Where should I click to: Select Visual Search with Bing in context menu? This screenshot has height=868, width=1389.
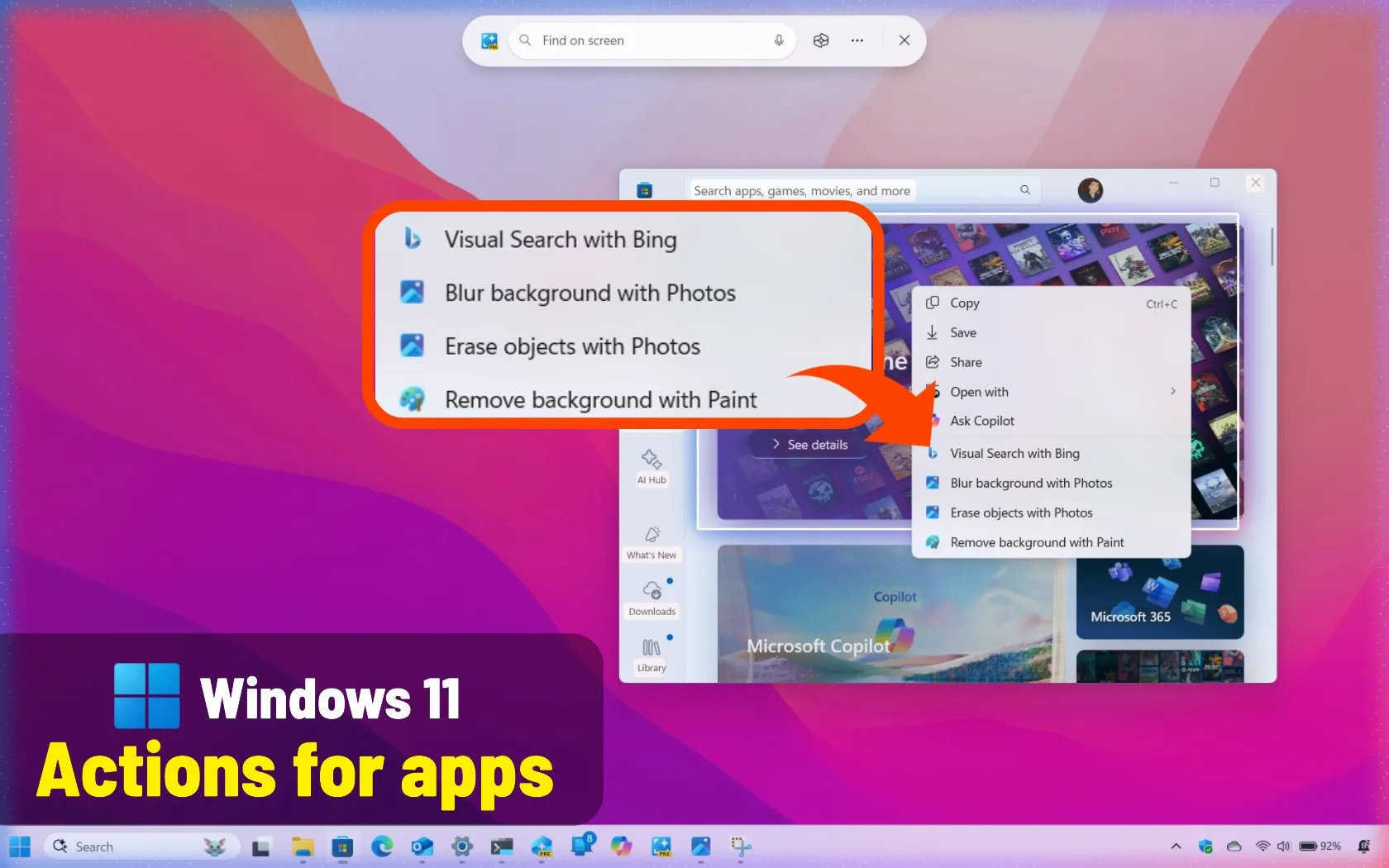pyautogui.click(x=1052, y=453)
